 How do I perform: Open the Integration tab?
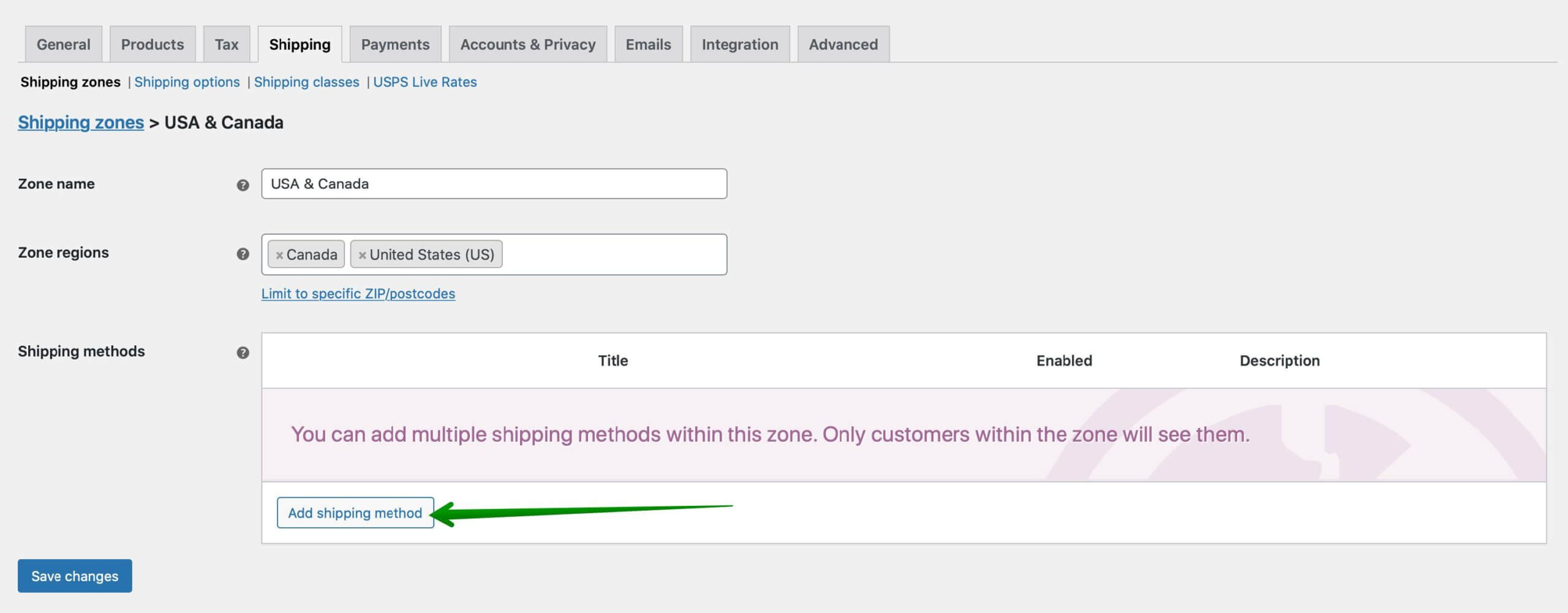pyautogui.click(x=740, y=44)
